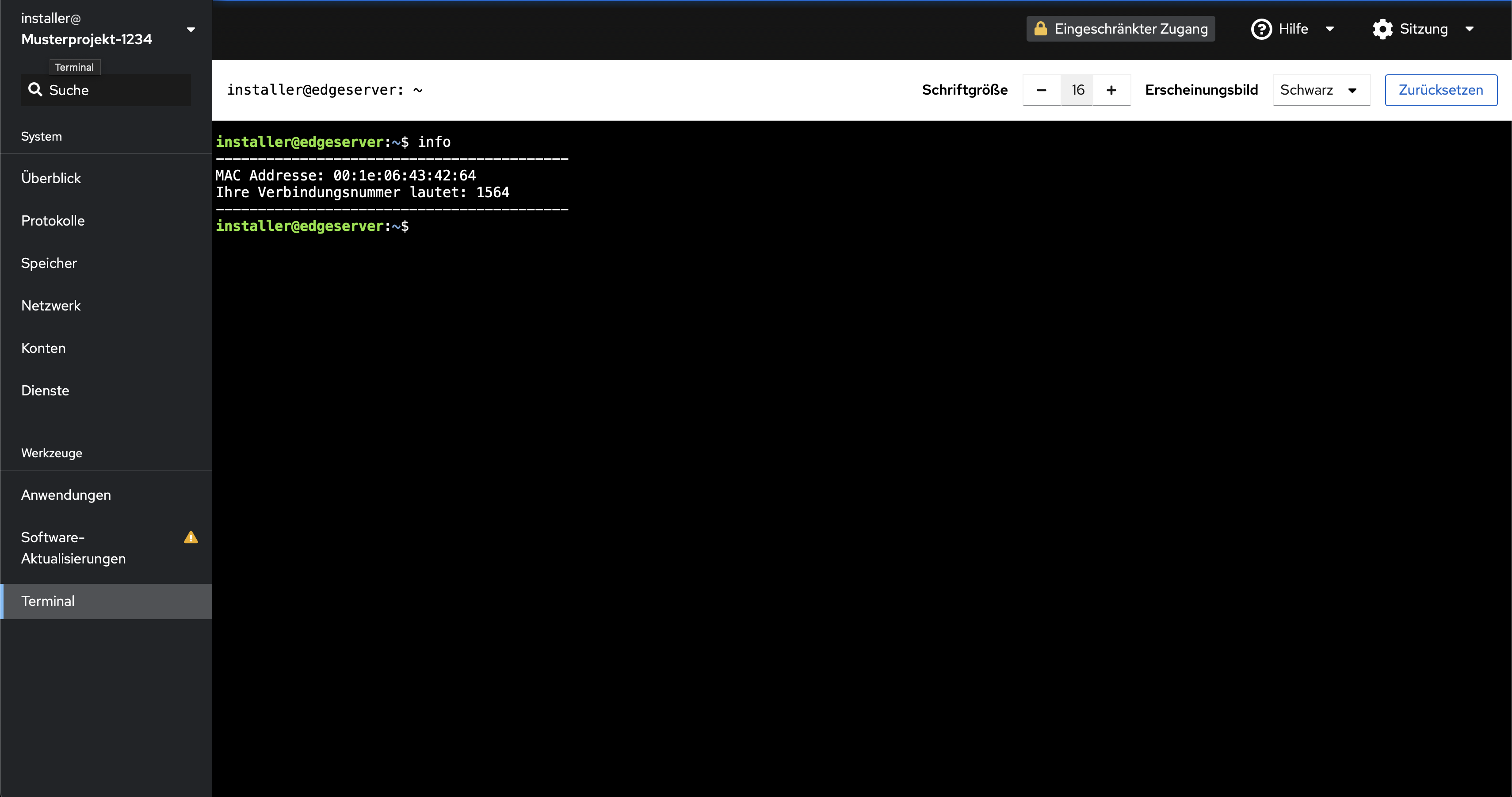This screenshot has height=797, width=1512.
Task: Decrease font size with minus button
Action: tap(1041, 90)
